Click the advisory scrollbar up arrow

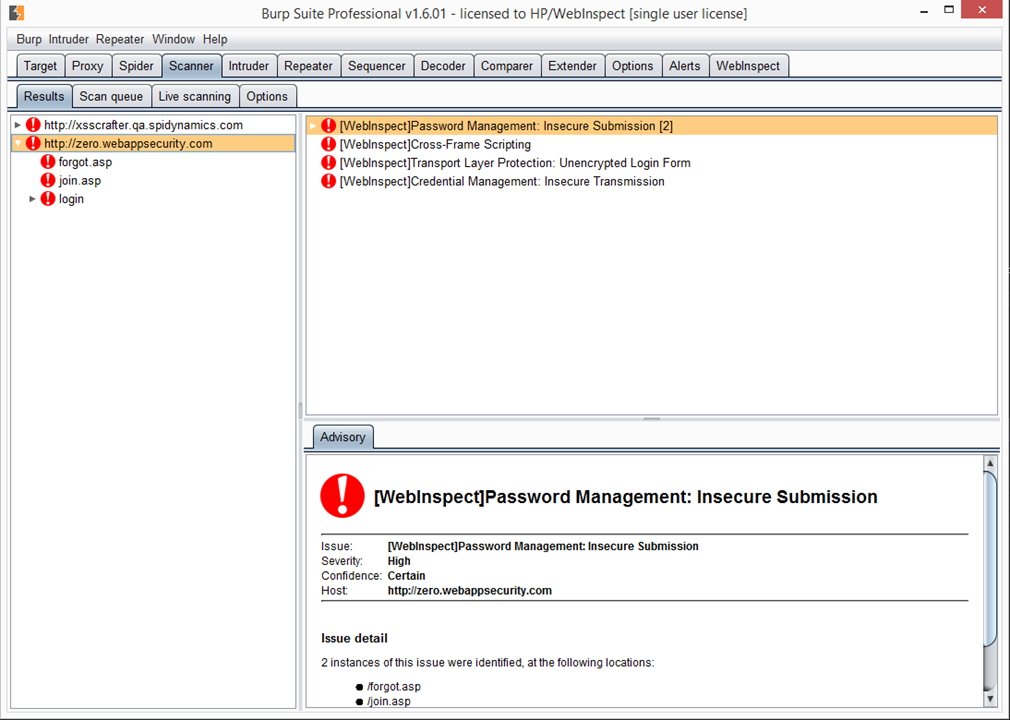coord(990,463)
